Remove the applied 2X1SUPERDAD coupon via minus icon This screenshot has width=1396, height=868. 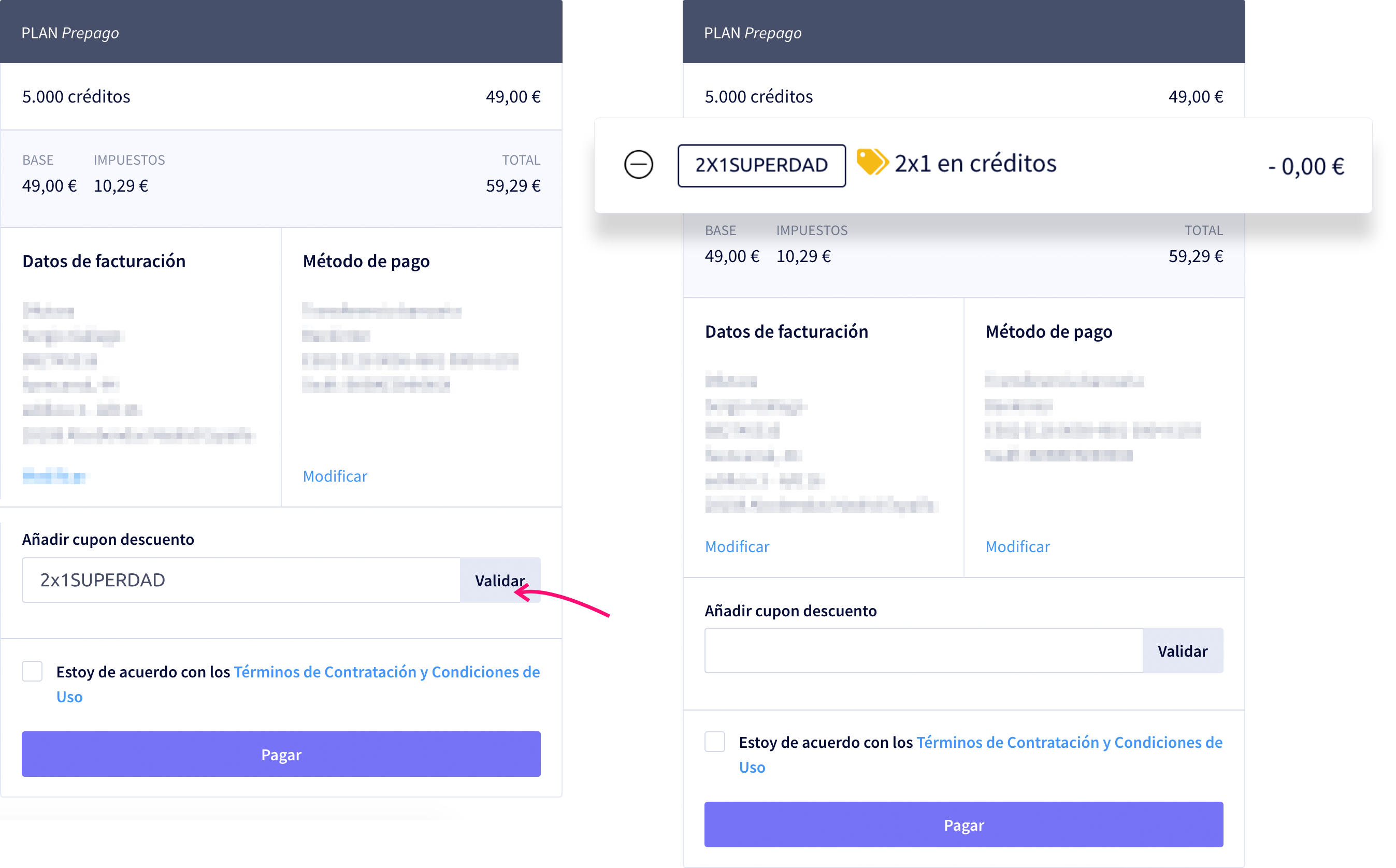638,165
